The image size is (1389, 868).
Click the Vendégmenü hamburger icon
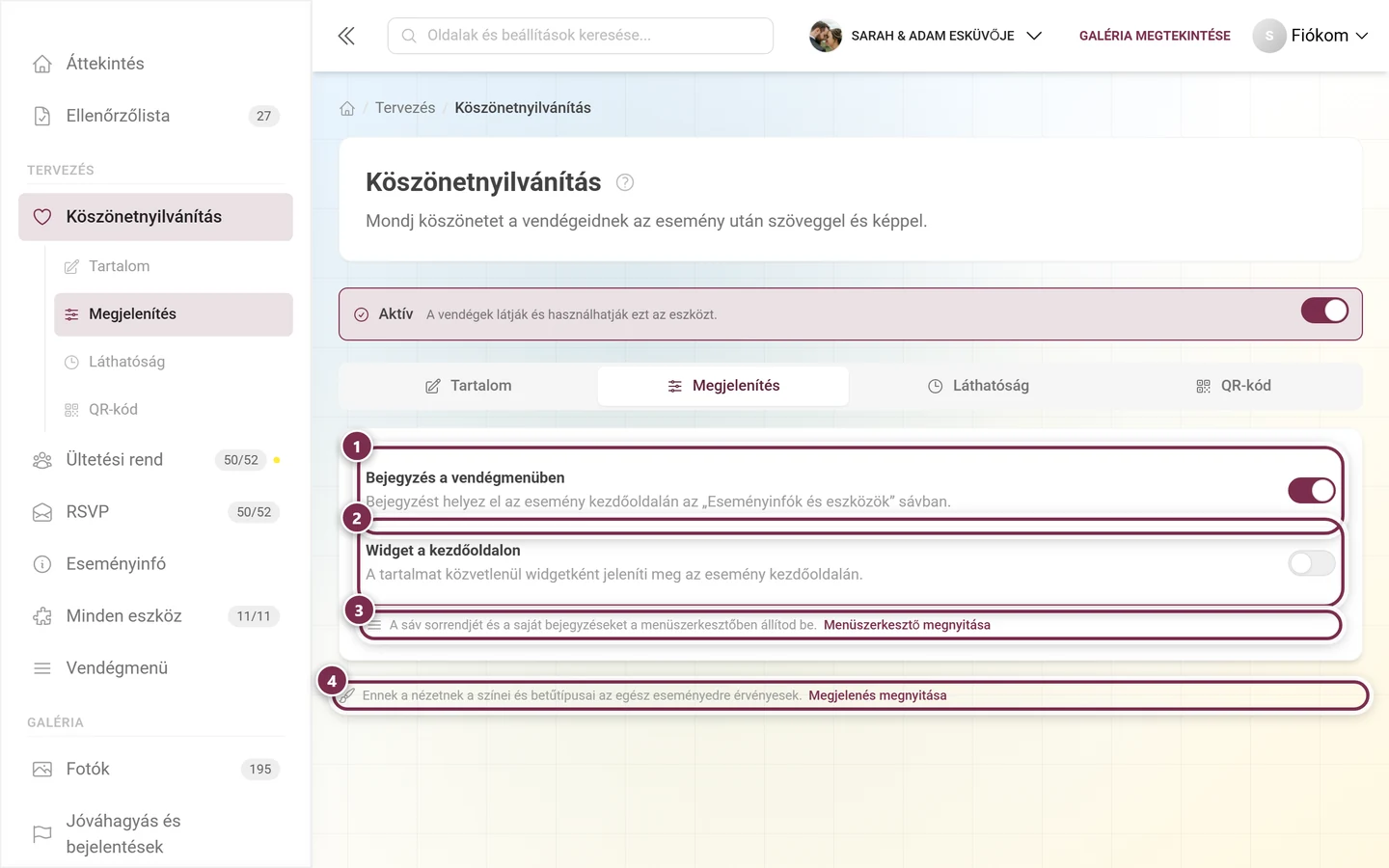pos(42,668)
